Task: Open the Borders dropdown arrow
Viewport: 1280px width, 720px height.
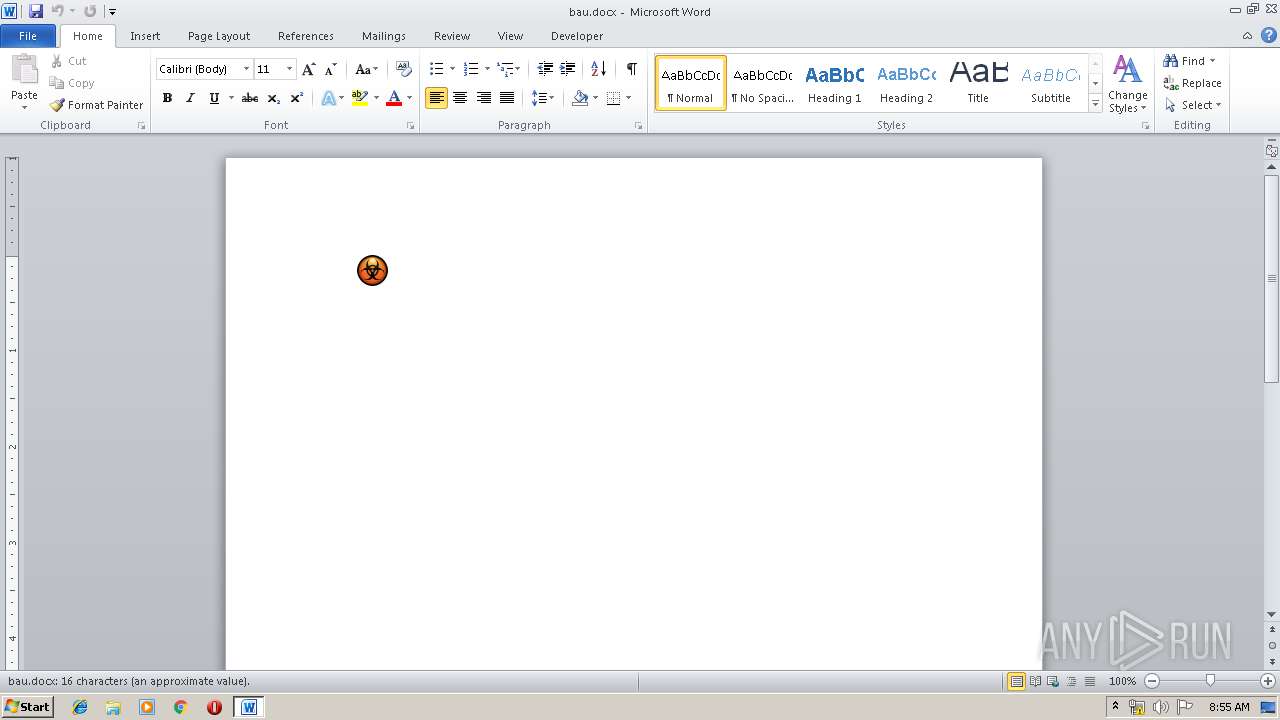Action: [628, 98]
